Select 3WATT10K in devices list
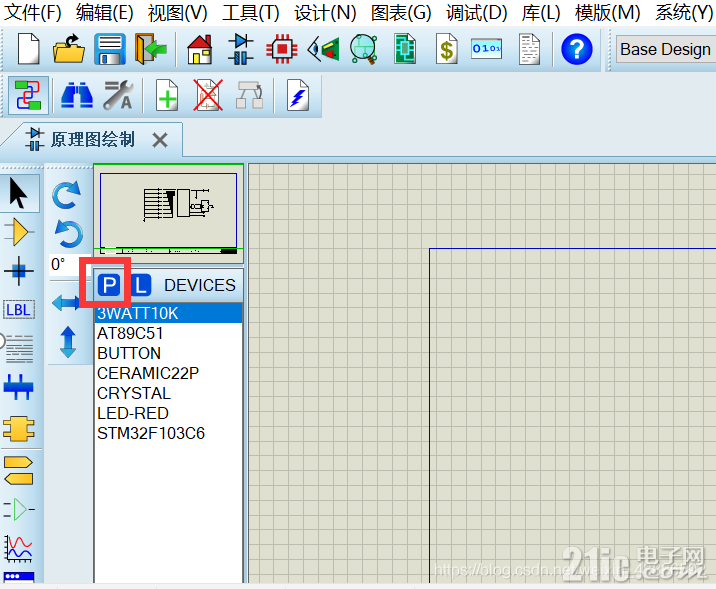Viewport: 716px width, 589px height. click(x=168, y=313)
